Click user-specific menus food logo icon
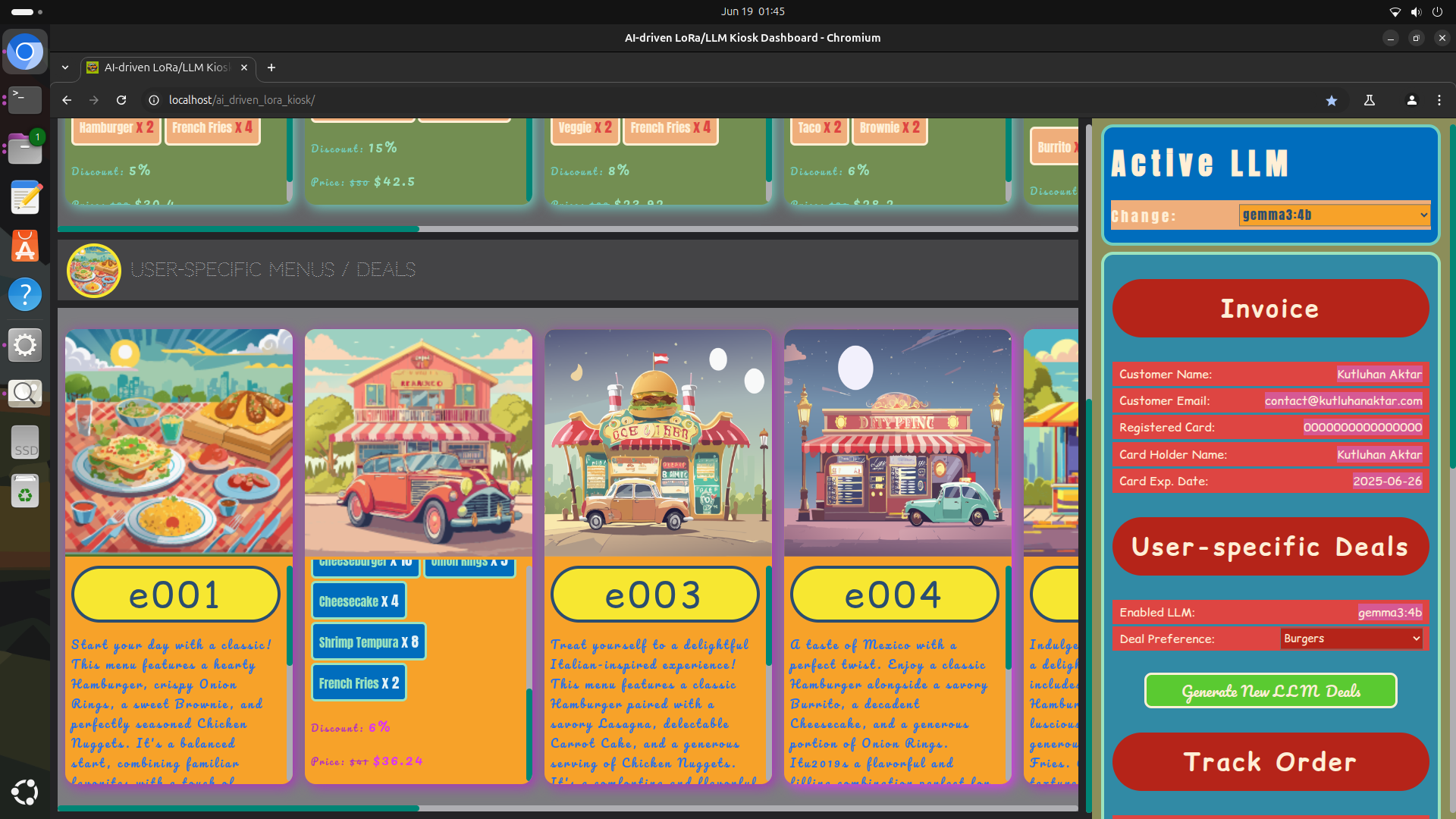The width and height of the screenshot is (1456, 819). point(94,270)
